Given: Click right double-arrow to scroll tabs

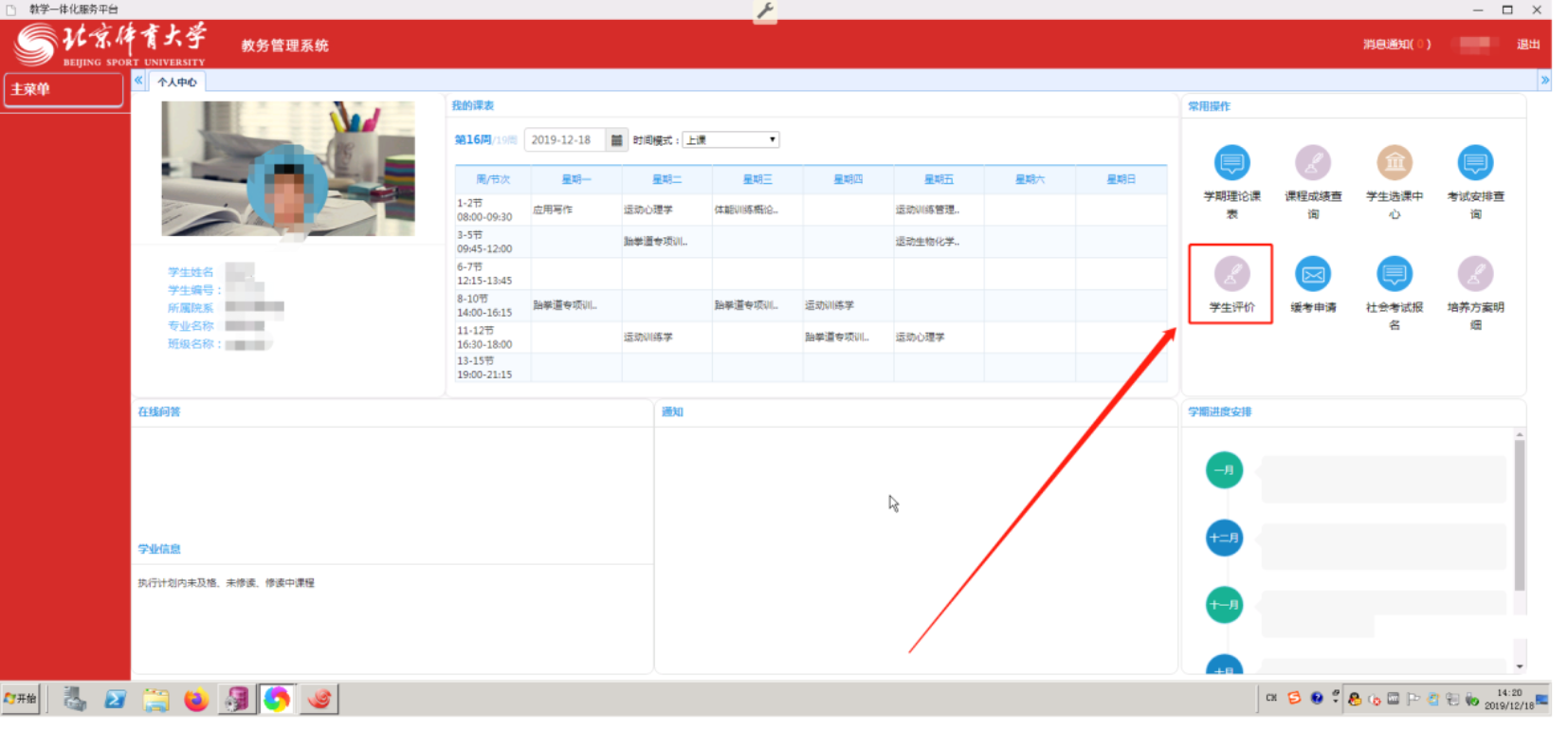Looking at the screenshot, I should [x=1545, y=81].
